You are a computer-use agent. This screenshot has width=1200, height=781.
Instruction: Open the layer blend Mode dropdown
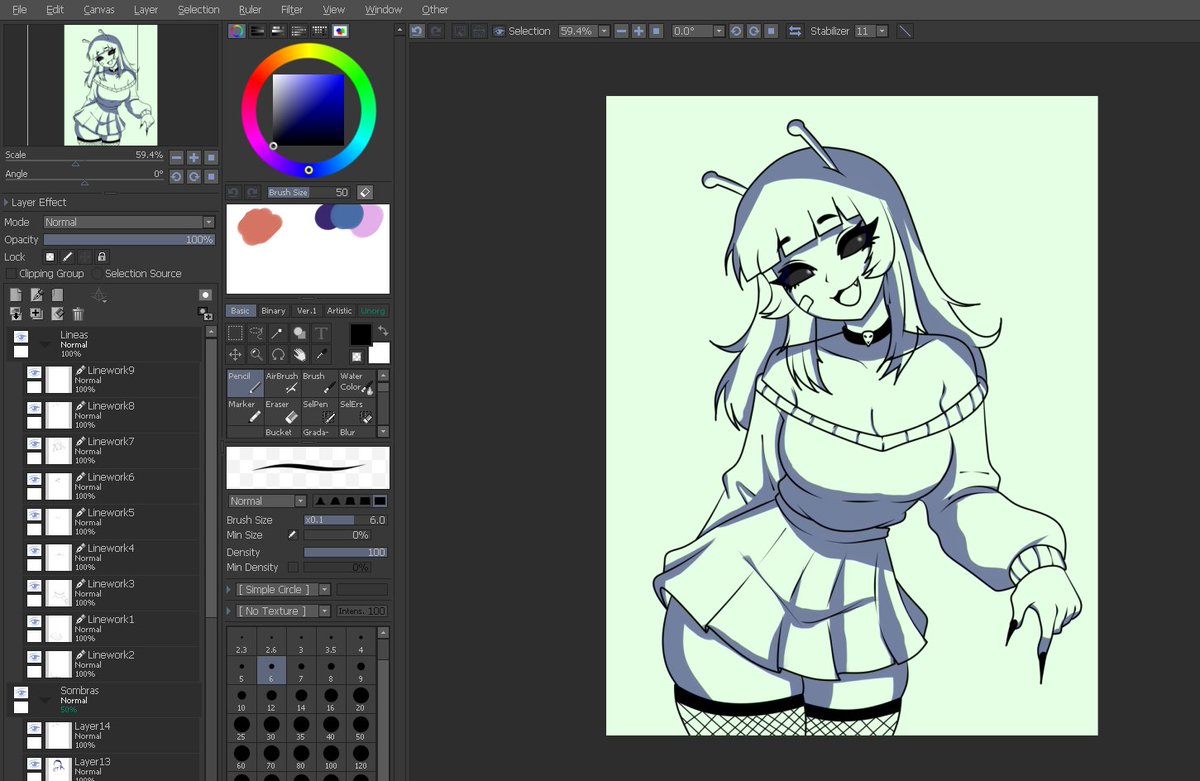[x=129, y=222]
